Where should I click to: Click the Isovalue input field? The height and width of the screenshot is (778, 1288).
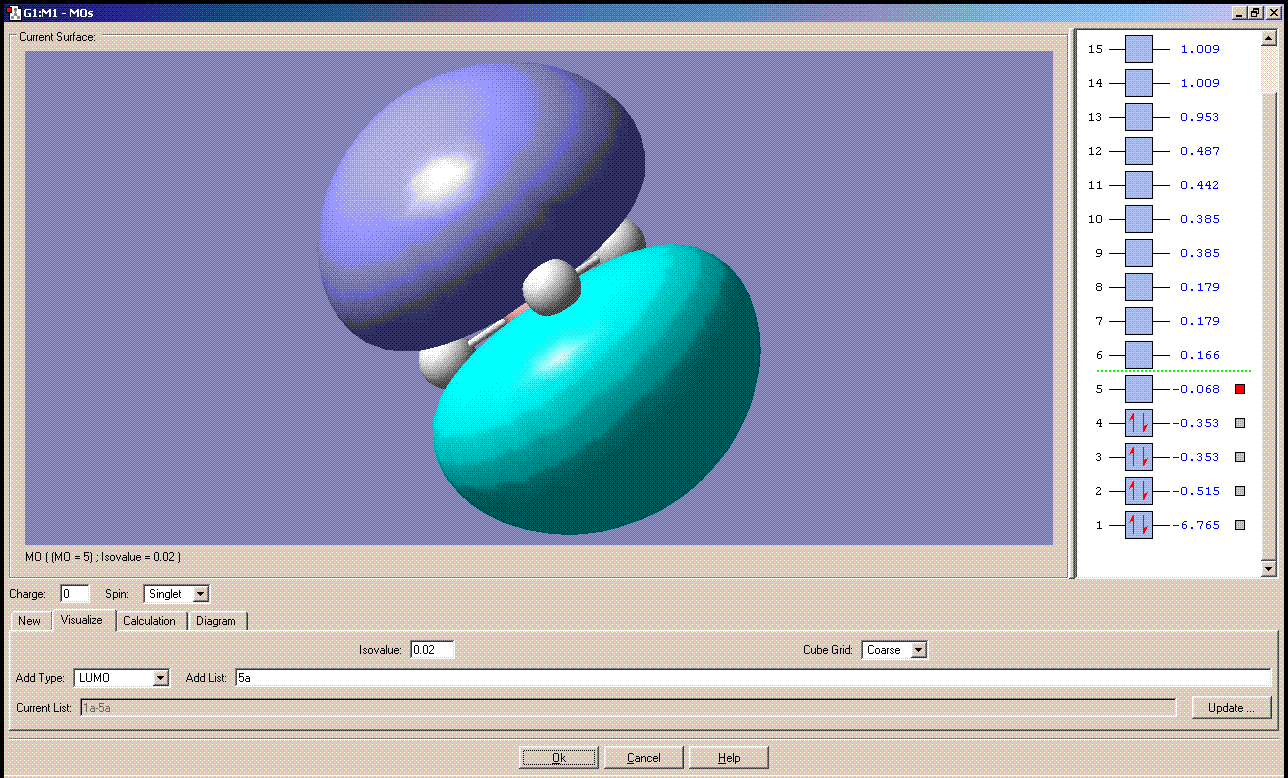pos(432,650)
